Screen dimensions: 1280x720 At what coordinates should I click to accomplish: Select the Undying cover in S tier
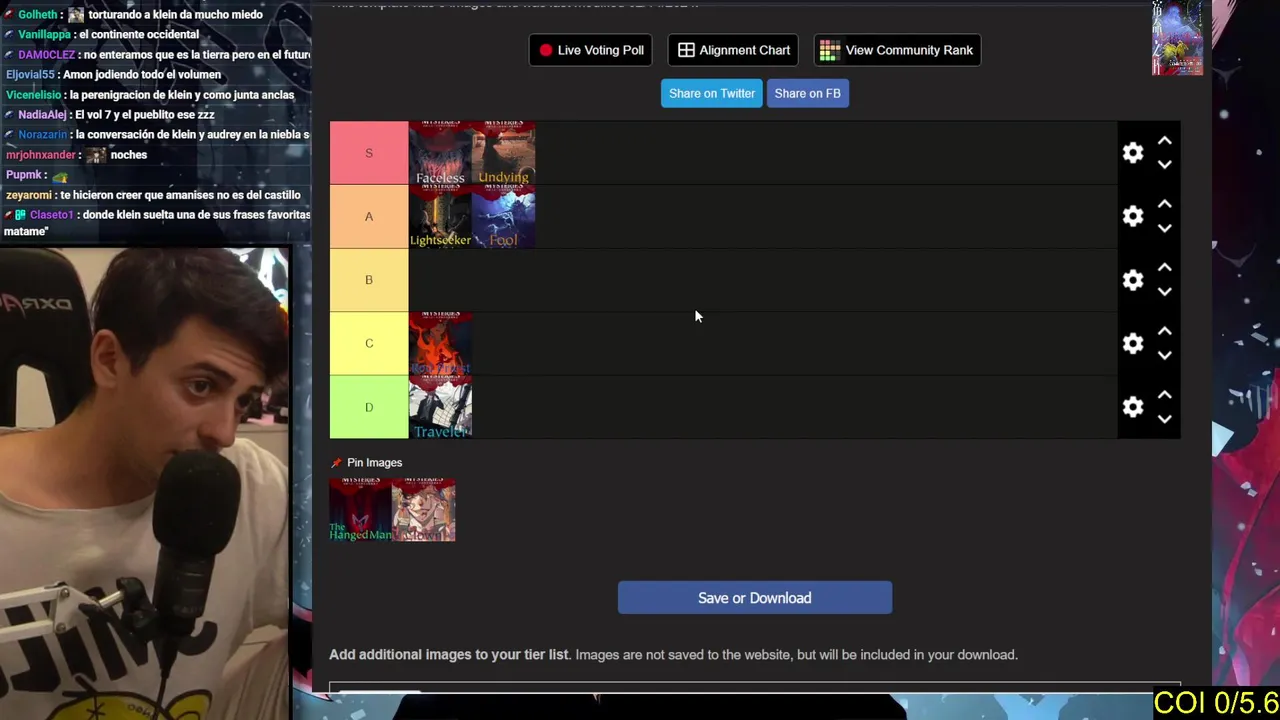click(503, 153)
